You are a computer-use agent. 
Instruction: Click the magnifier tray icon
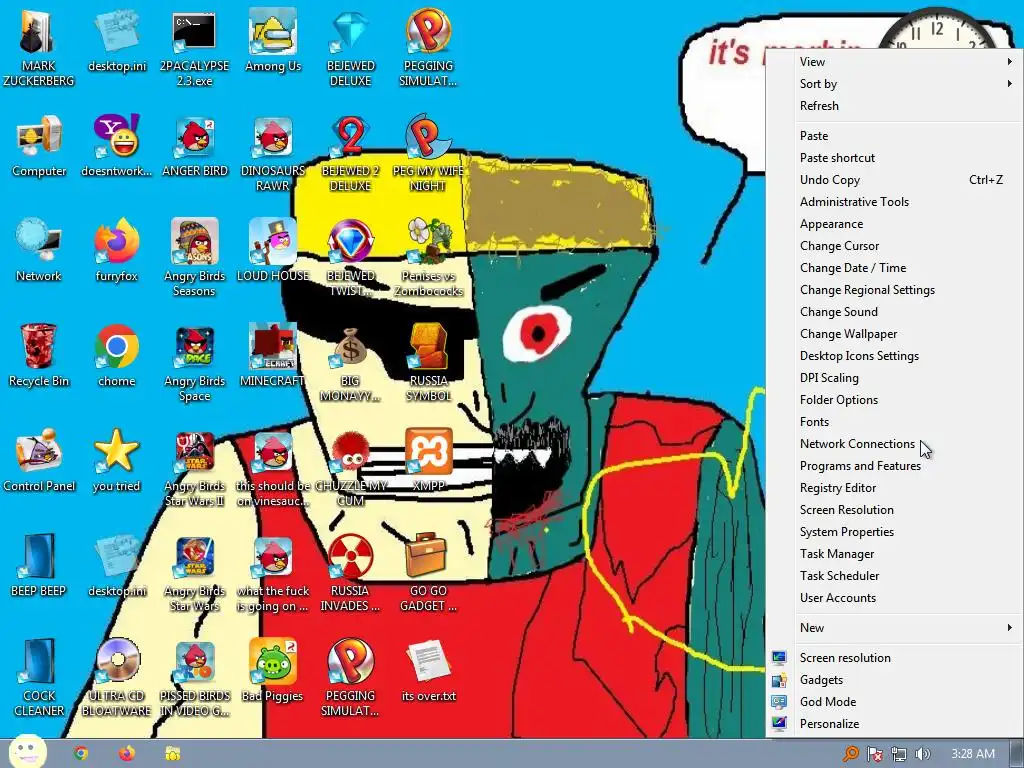tap(850, 754)
